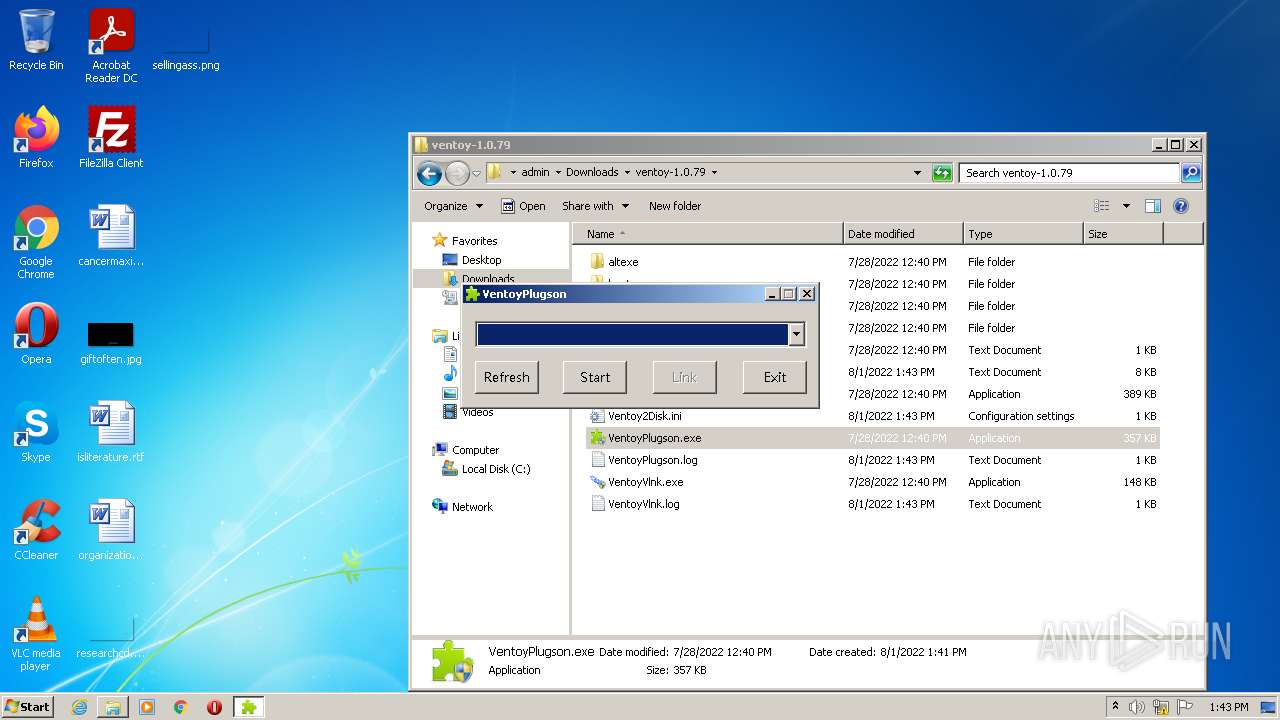The image size is (1280, 720).
Task: Show hidden tray icons arrow
Action: click(x=1115, y=707)
